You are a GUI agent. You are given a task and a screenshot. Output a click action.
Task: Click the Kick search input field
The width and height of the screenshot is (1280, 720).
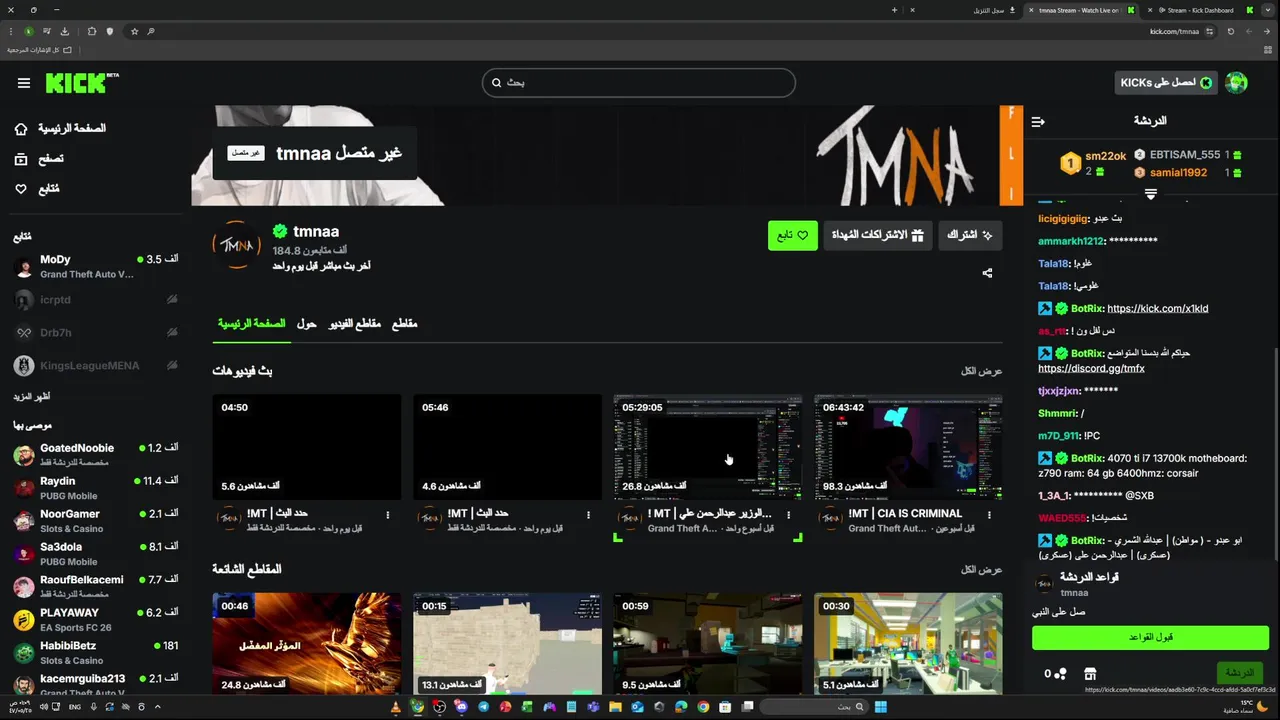(638, 83)
